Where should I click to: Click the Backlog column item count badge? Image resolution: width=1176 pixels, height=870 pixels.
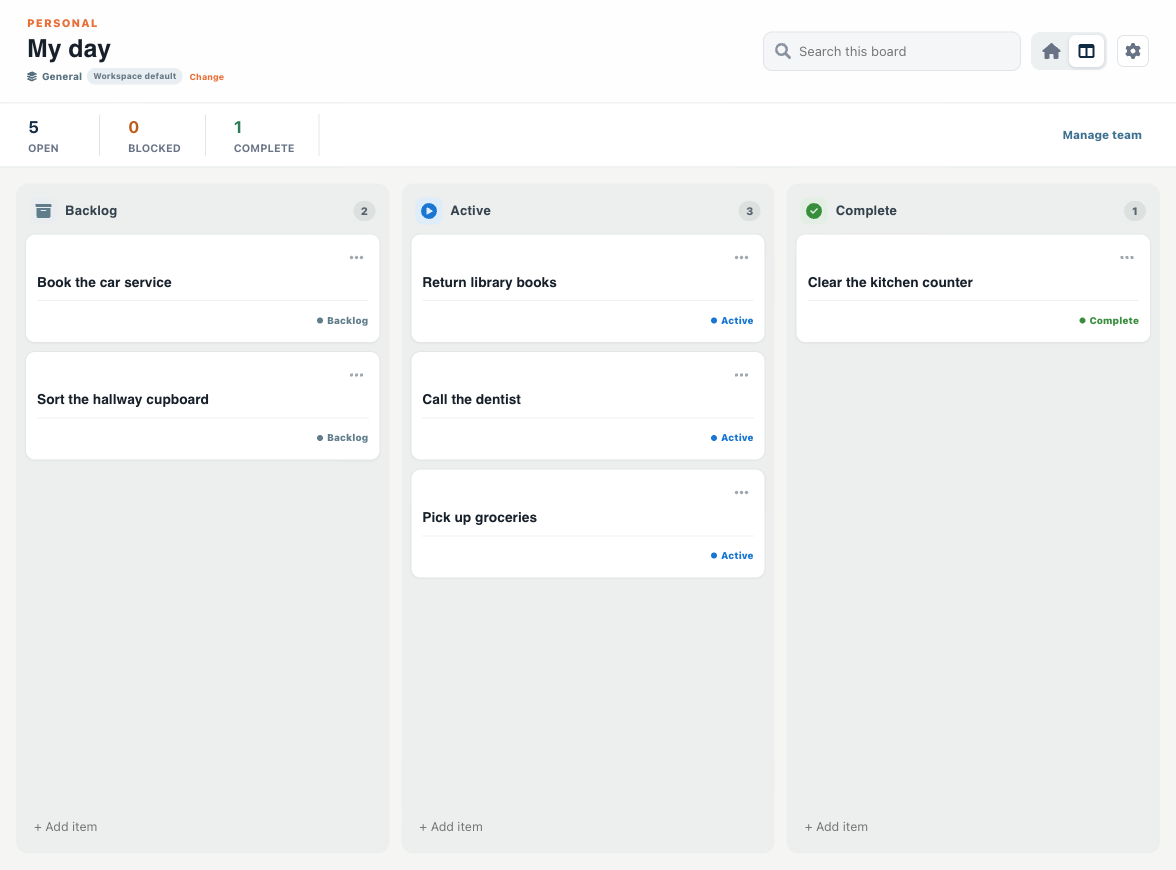(x=364, y=211)
